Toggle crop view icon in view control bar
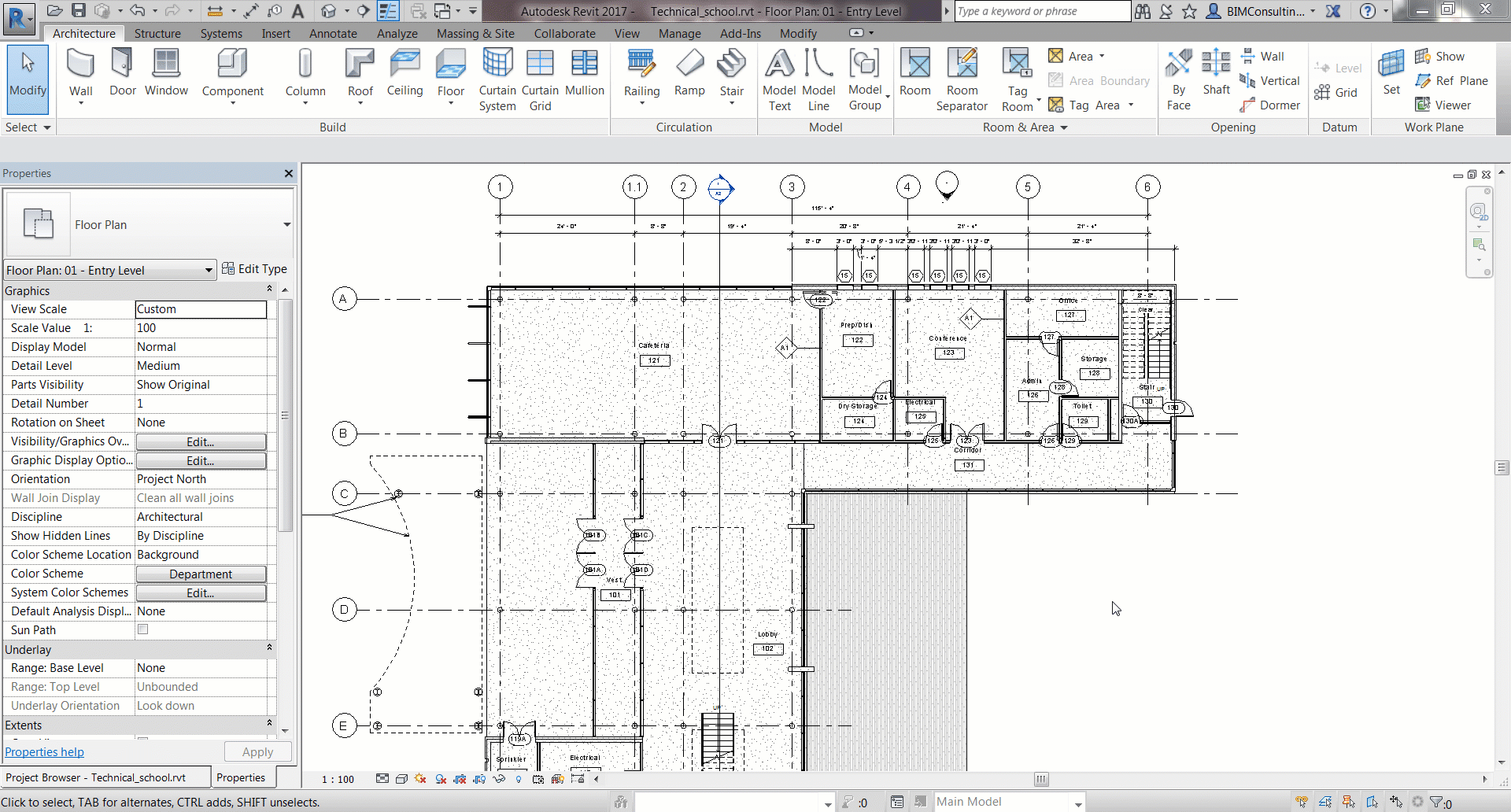 (460, 779)
